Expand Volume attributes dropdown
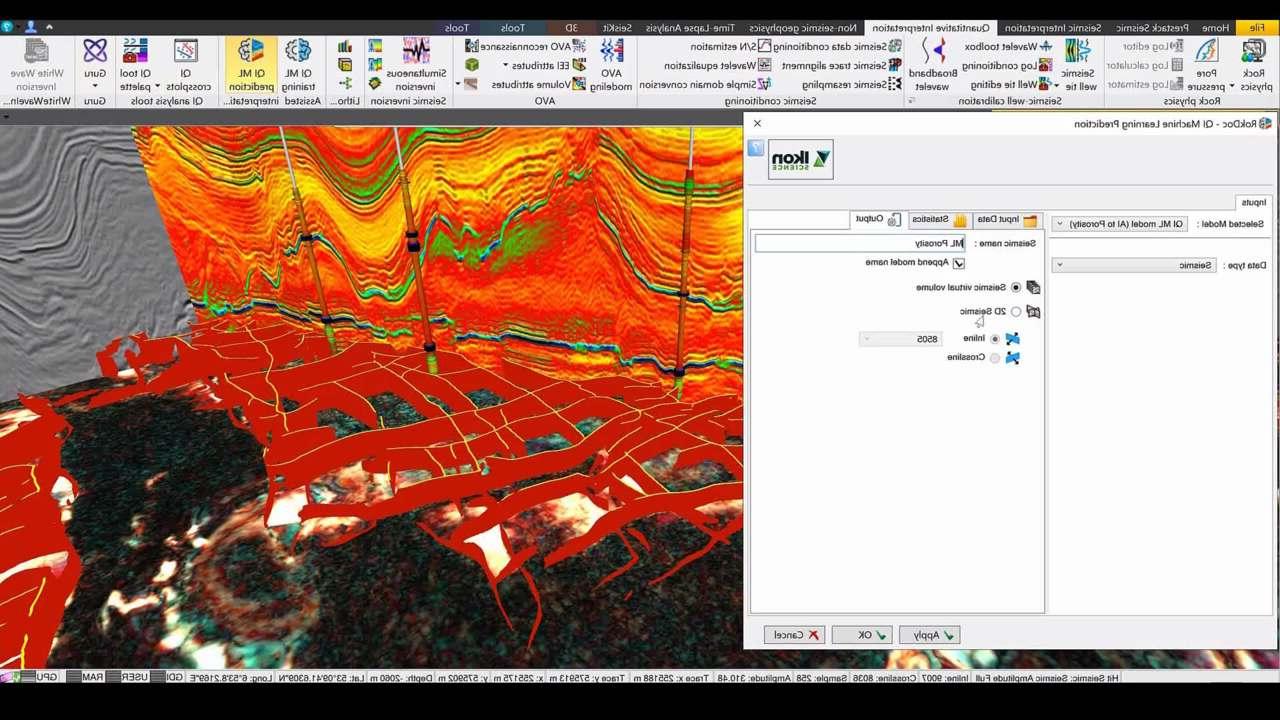1280x720 pixels. click(458, 85)
